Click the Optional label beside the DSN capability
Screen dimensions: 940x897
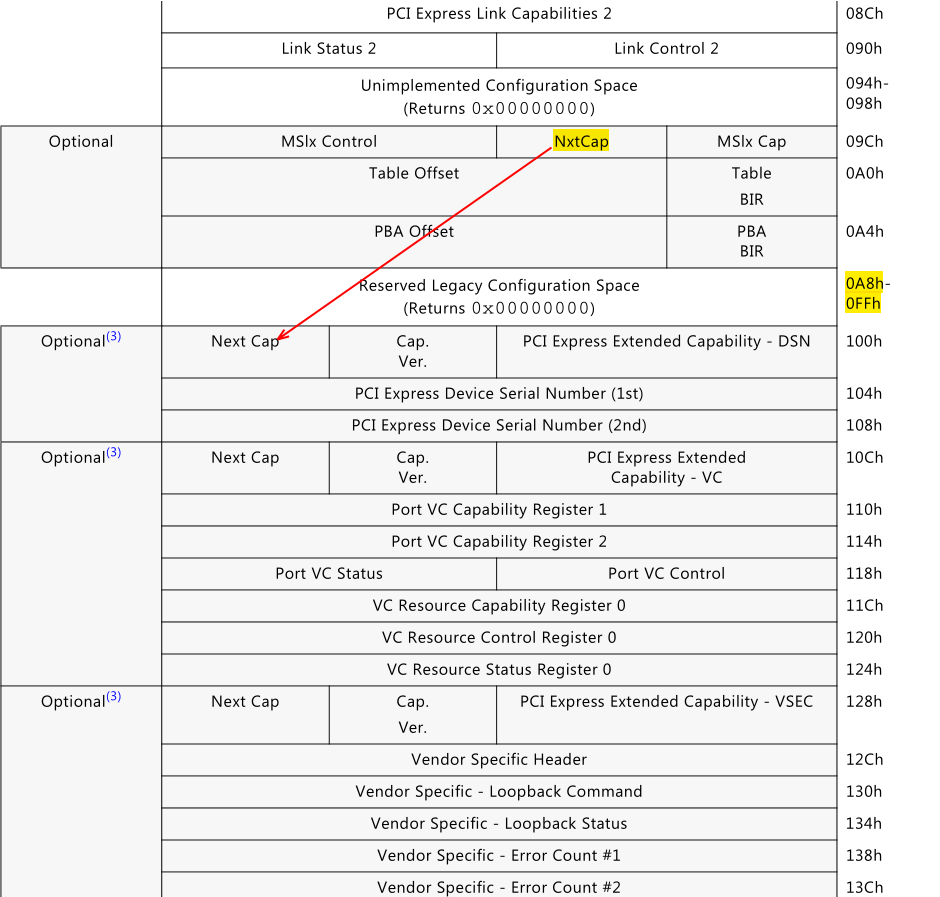tap(73, 342)
